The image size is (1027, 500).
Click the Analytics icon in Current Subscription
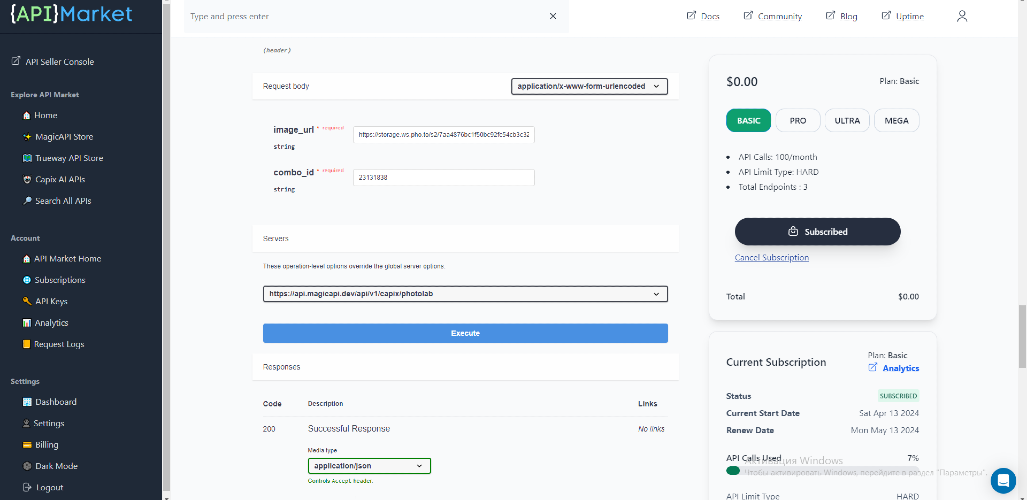pyautogui.click(x=873, y=368)
